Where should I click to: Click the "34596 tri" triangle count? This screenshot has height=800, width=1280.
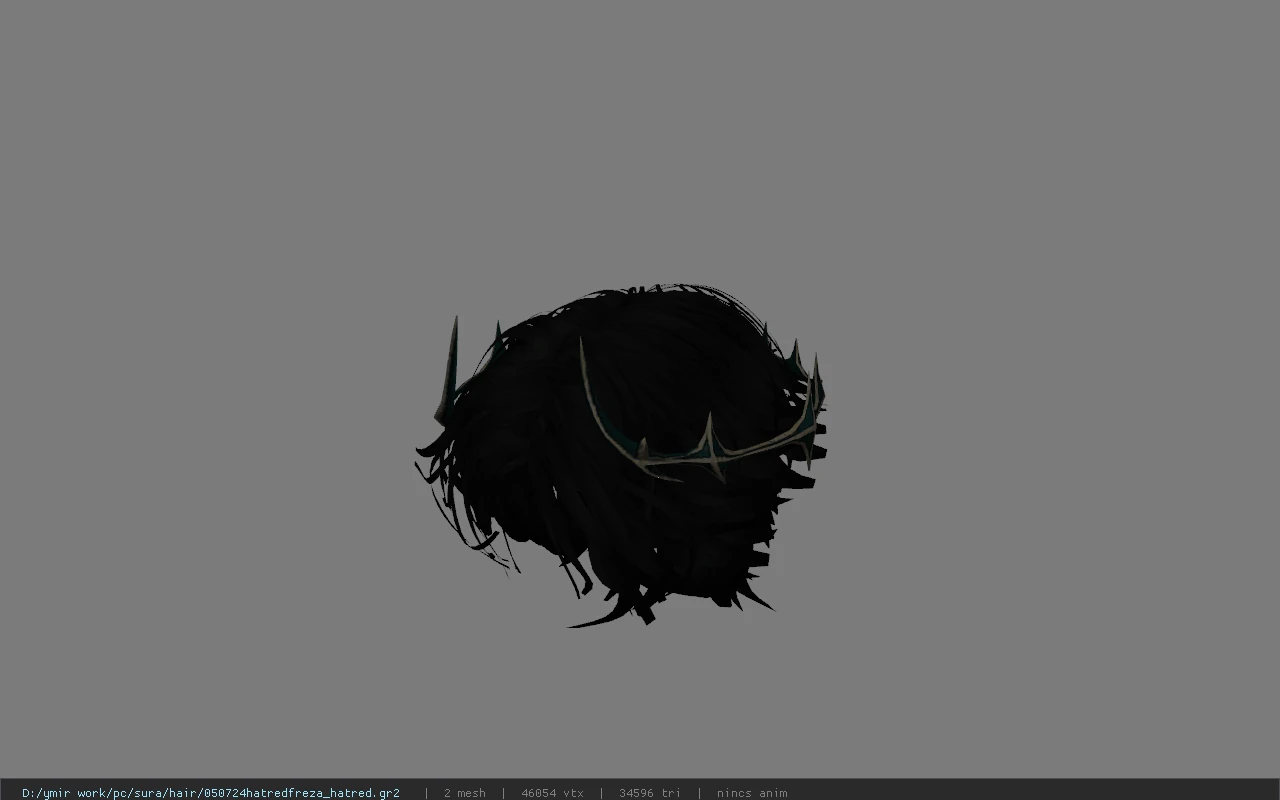coord(650,793)
